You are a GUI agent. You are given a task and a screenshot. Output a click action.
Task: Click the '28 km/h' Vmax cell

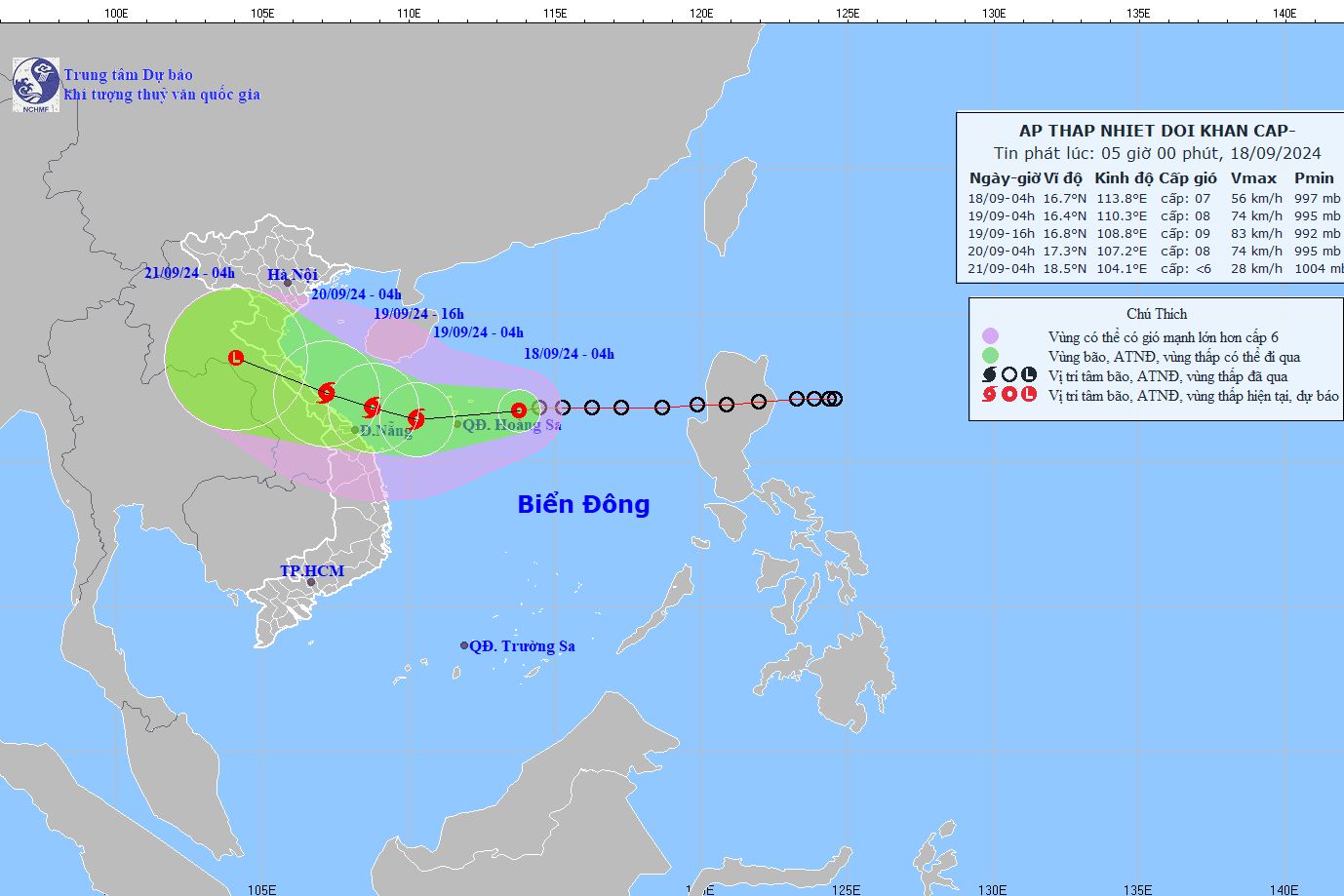point(1256,269)
